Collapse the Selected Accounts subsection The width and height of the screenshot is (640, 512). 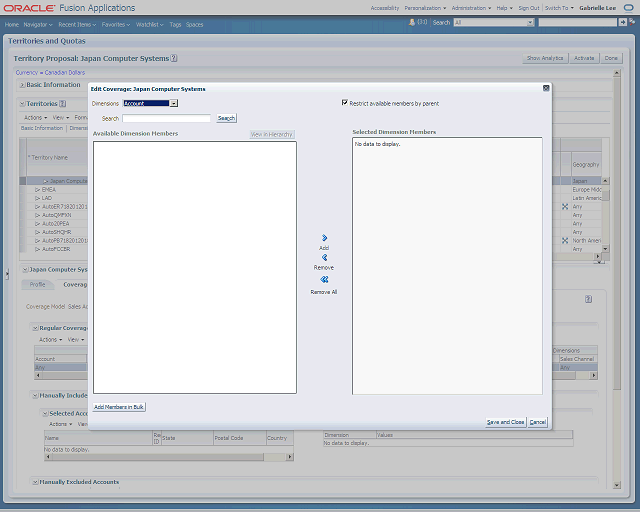click(x=46, y=414)
